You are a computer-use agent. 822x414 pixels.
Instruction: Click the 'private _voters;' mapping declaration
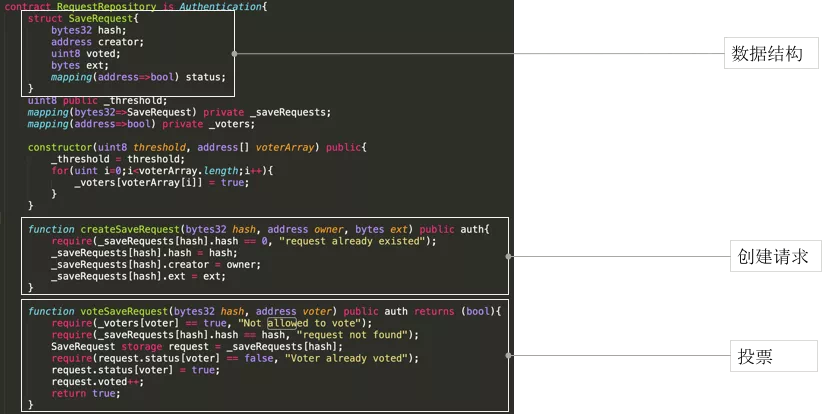click(x=142, y=124)
